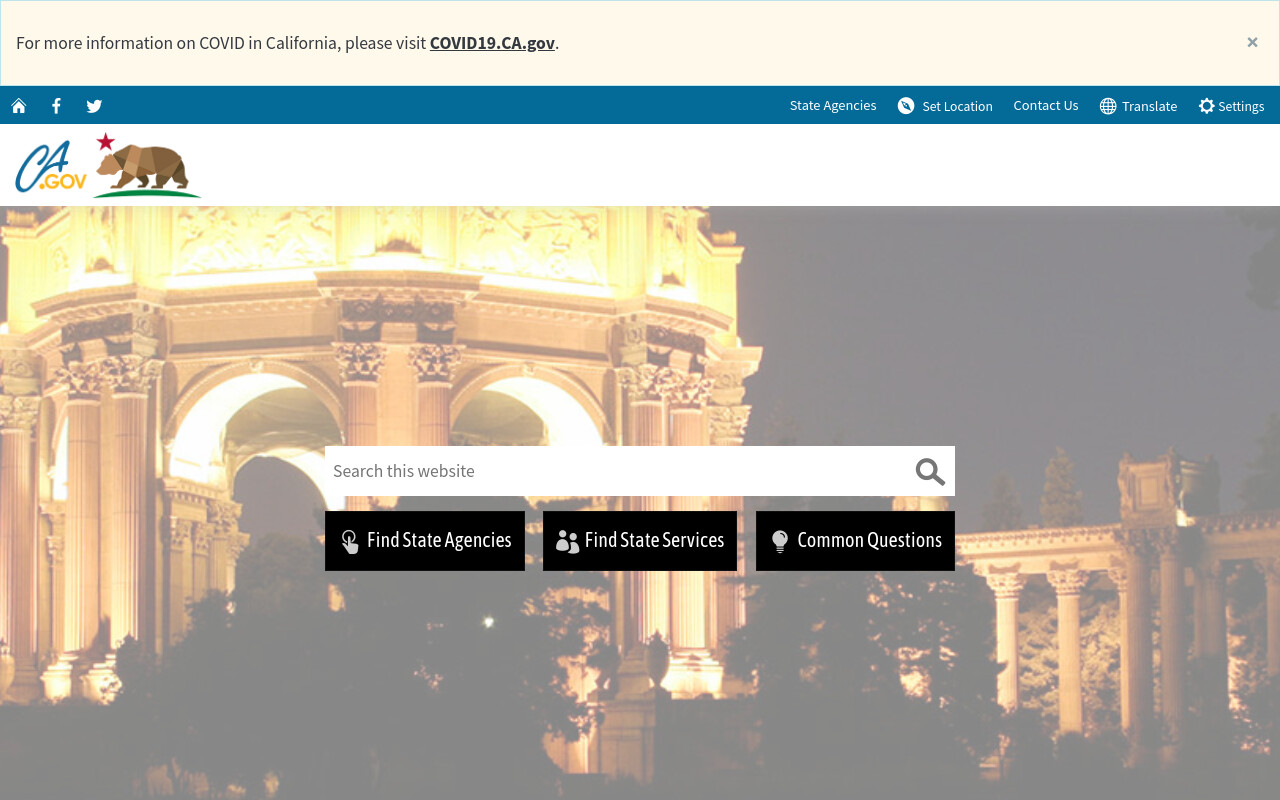Screen dimensions: 1280x800
Task: Click the Find State Agencies button
Action: click(x=425, y=541)
